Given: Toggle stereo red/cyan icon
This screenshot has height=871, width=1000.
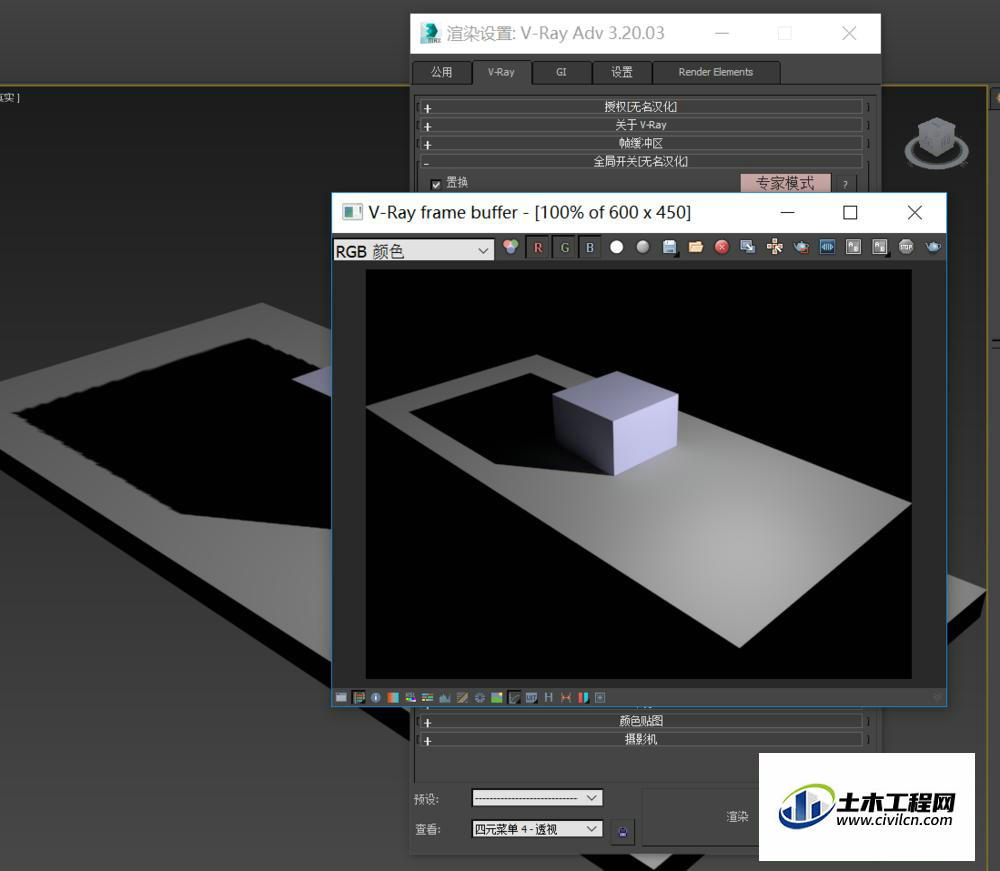Looking at the screenshot, I should click(x=583, y=698).
